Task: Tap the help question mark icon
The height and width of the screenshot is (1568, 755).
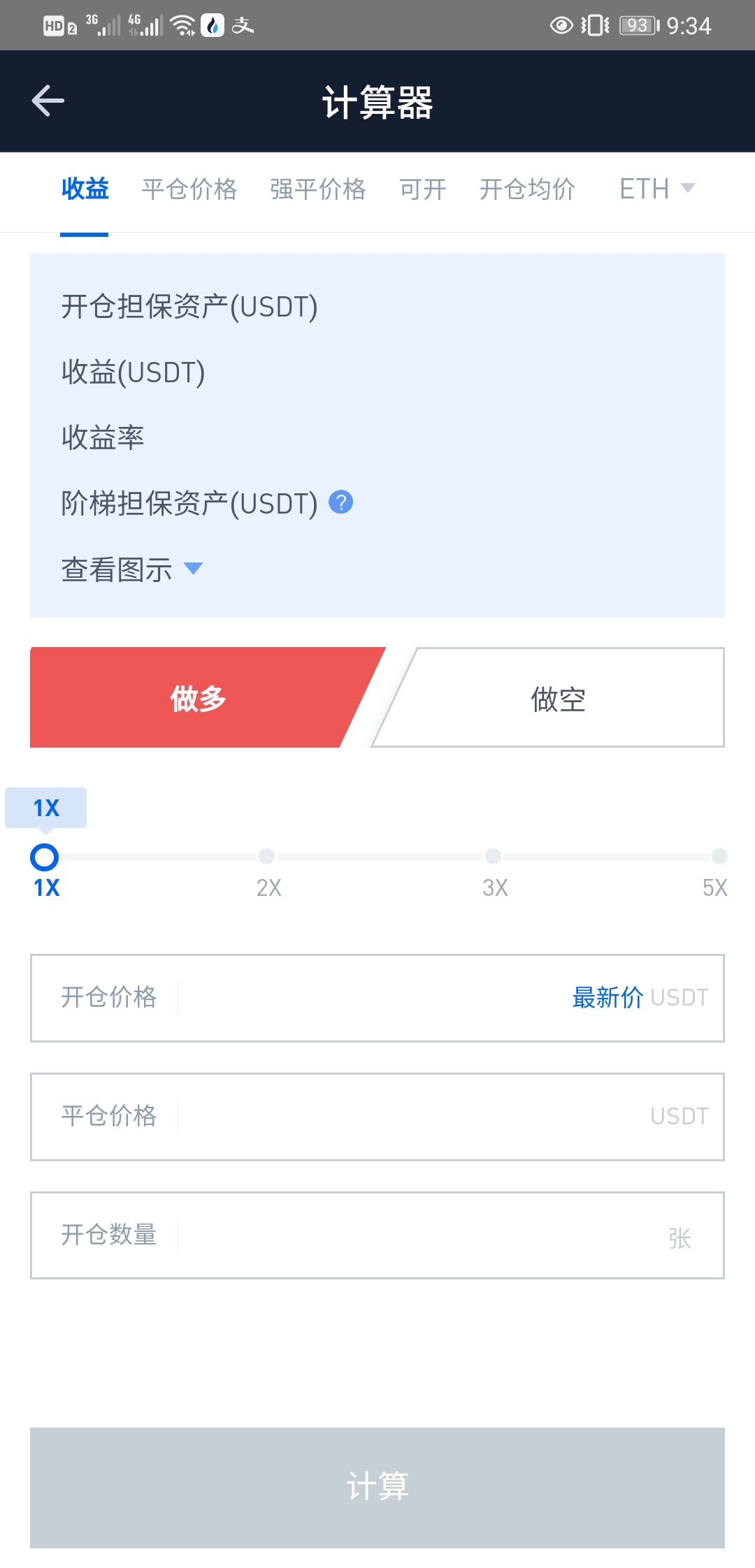Action: pos(340,502)
